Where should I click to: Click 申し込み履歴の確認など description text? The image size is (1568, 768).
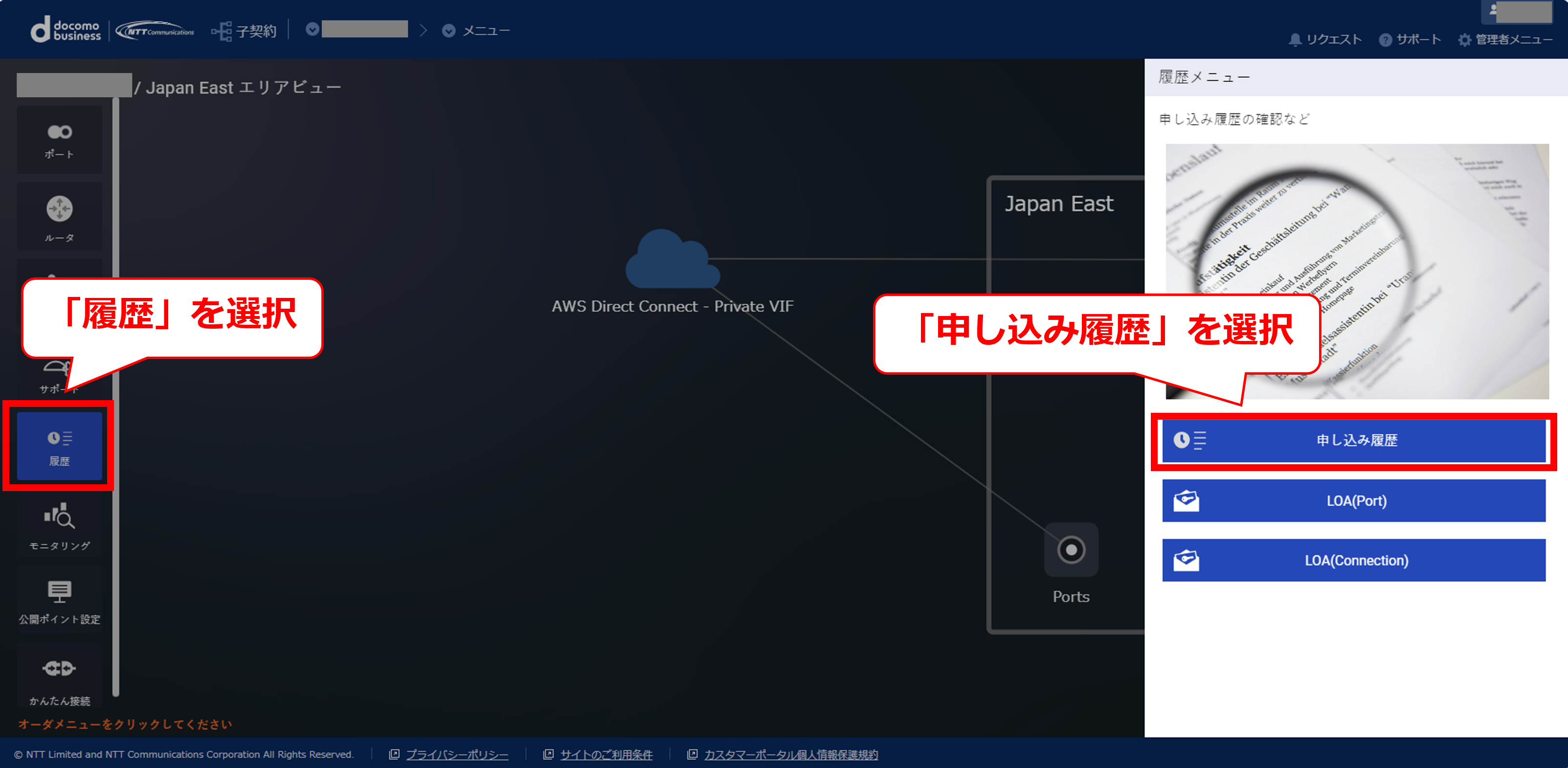coord(1234,119)
